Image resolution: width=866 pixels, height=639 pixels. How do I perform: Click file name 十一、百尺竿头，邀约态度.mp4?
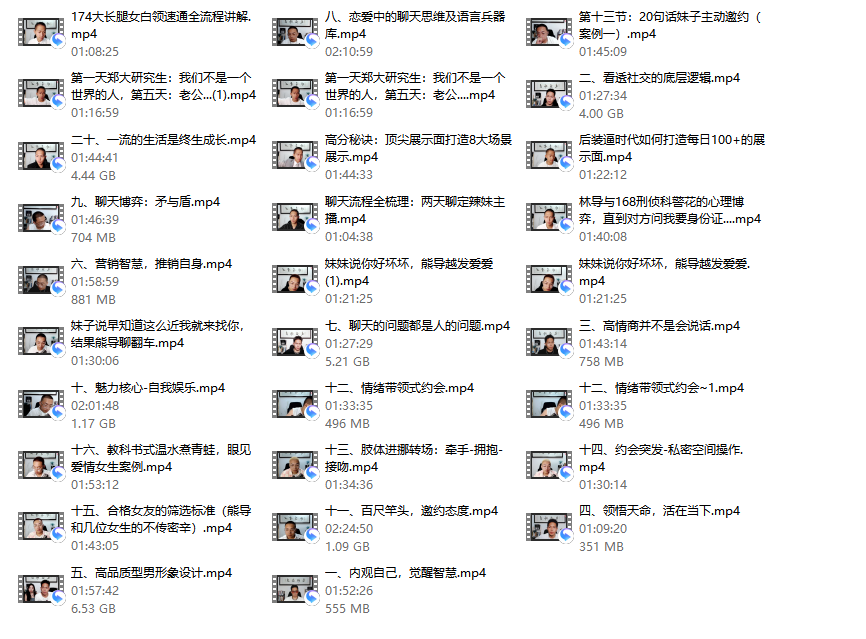coord(411,511)
